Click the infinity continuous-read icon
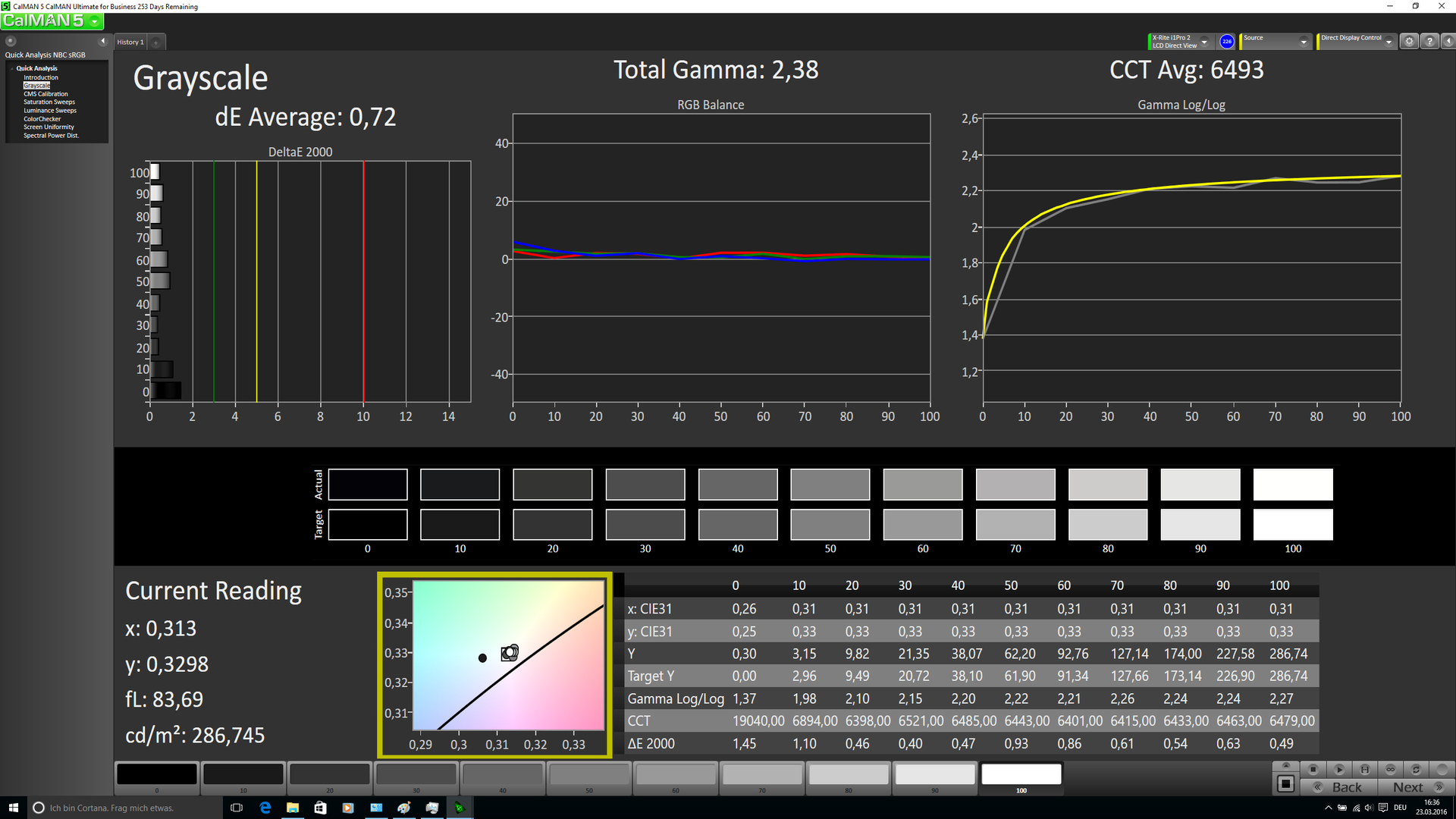 click(1391, 769)
